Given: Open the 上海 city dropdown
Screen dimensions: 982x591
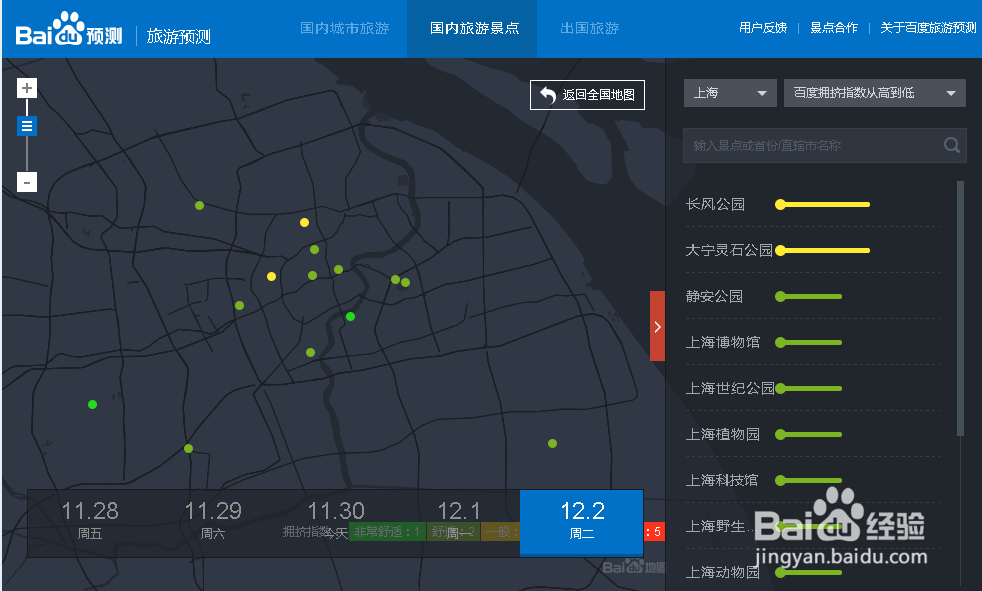Looking at the screenshot, I should (729, 92).
